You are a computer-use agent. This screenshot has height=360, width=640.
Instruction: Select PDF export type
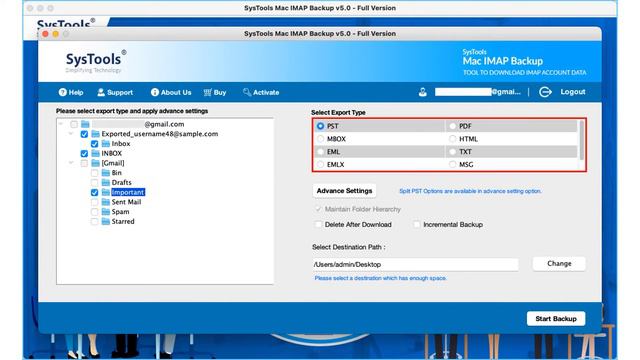coord(452,126)
